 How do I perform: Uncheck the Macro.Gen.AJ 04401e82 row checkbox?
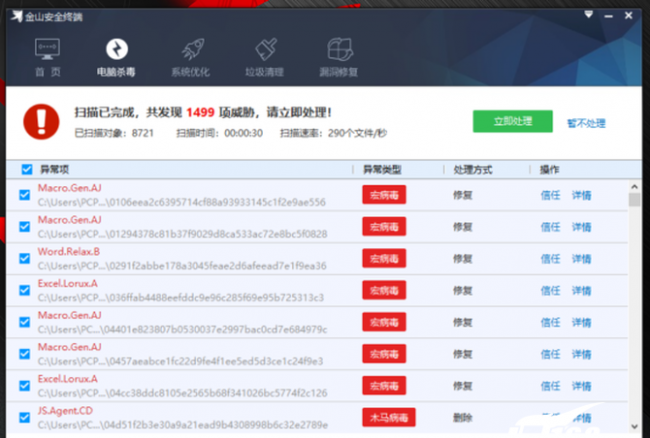[24, 322]
